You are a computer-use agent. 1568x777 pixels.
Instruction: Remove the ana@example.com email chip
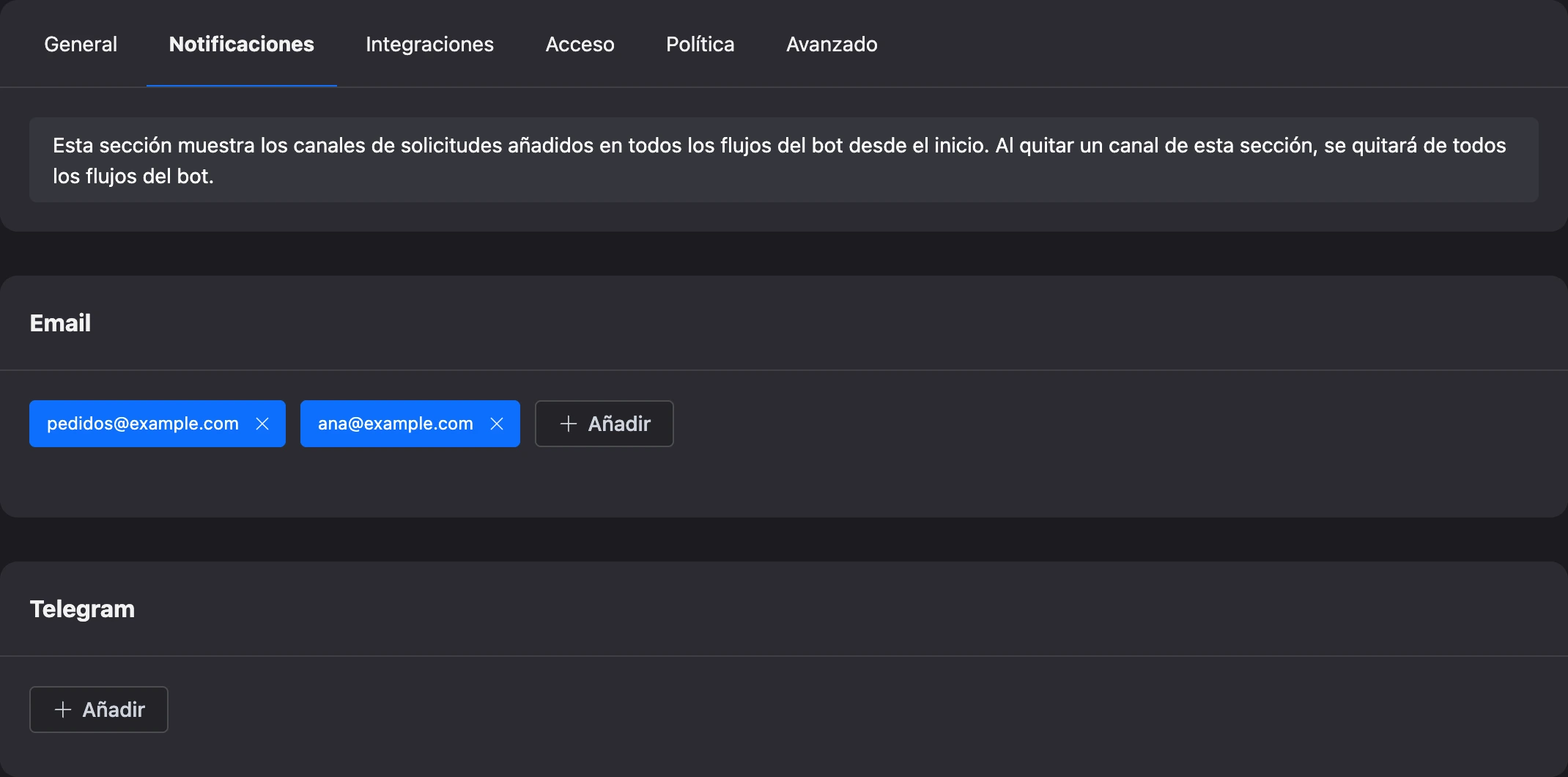[497, 424]
